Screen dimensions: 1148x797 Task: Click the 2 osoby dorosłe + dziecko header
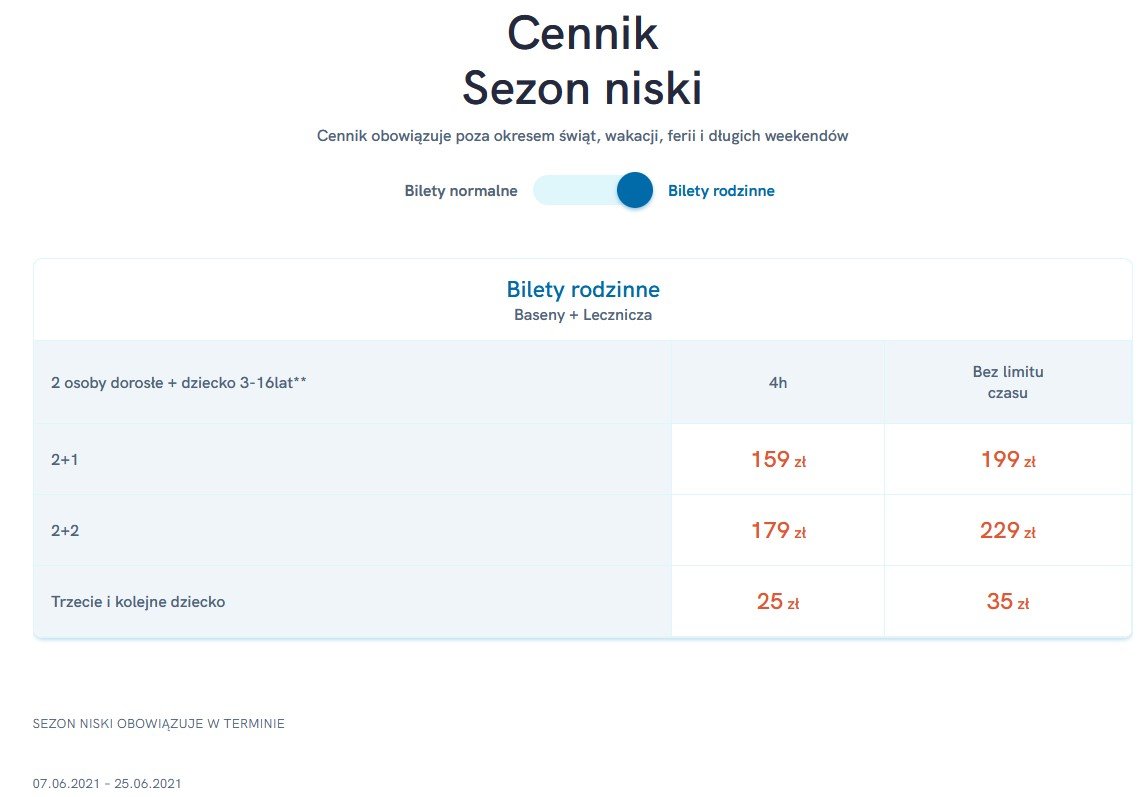pyautogui.click(x=179, y=383)
